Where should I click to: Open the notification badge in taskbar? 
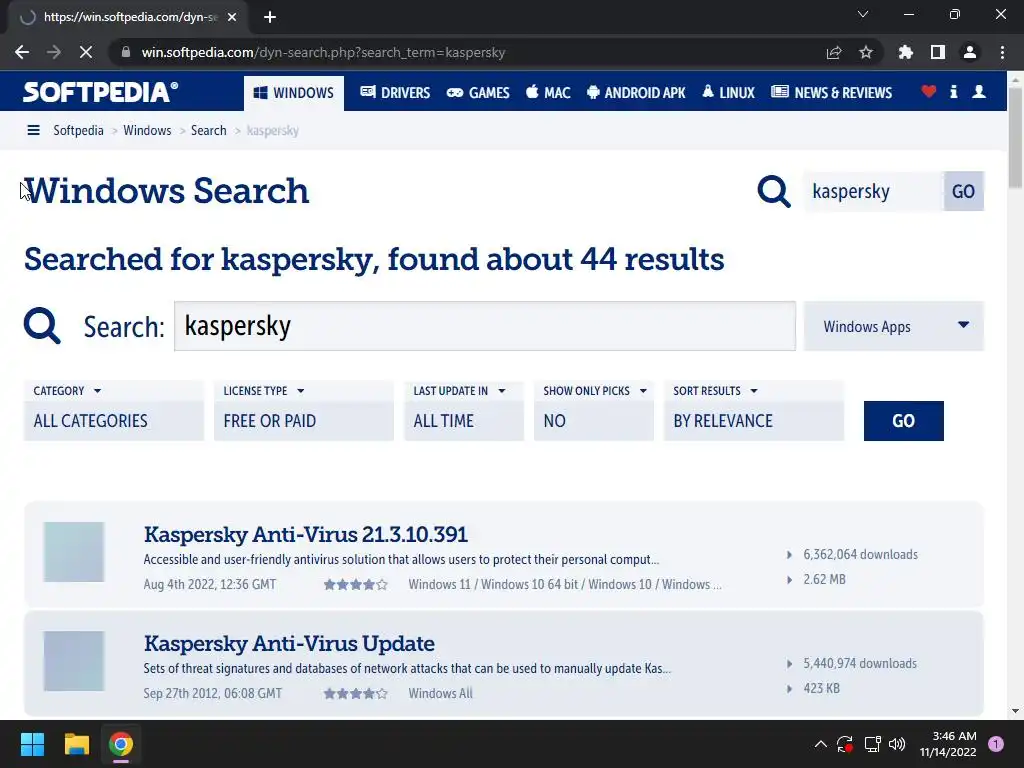coord(996,744)
